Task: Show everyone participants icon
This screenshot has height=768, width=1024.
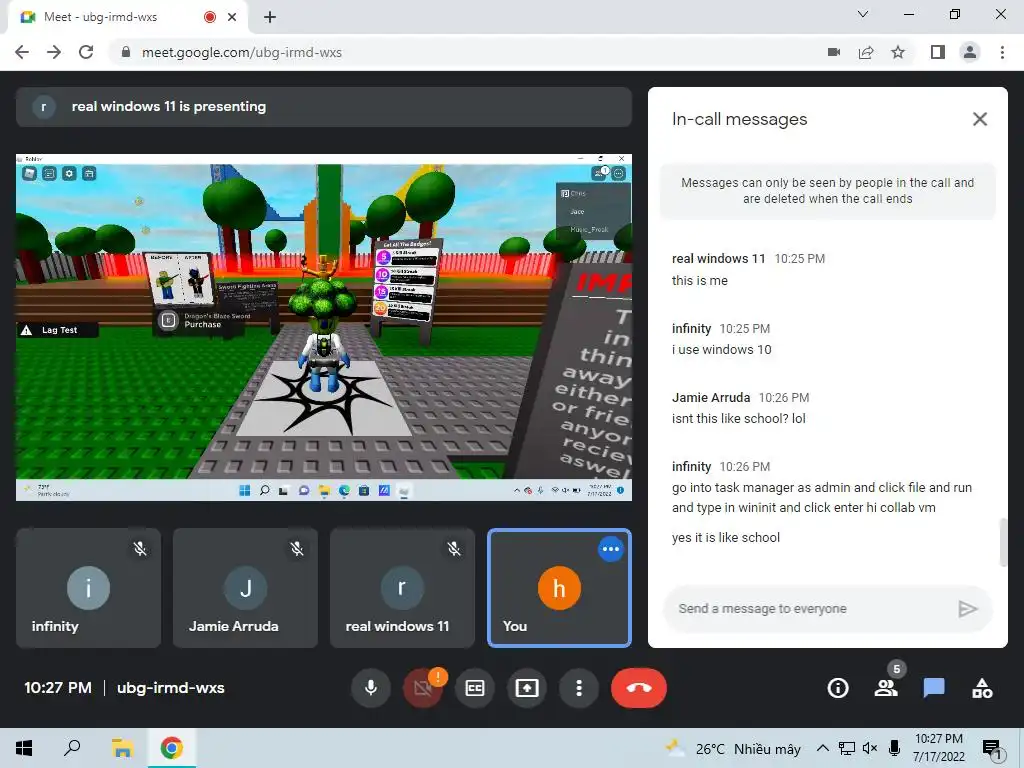Action: pyautogui.click(x=886, y=688)
